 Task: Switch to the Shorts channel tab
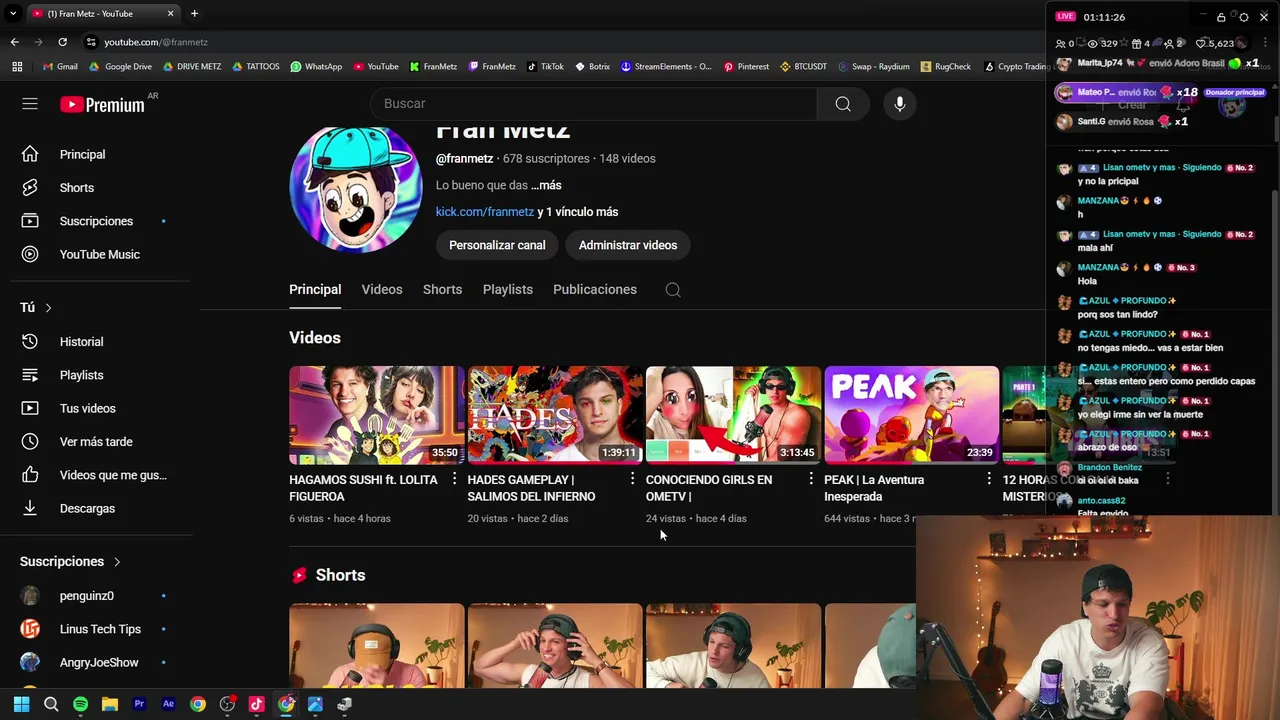pos(442,290)
